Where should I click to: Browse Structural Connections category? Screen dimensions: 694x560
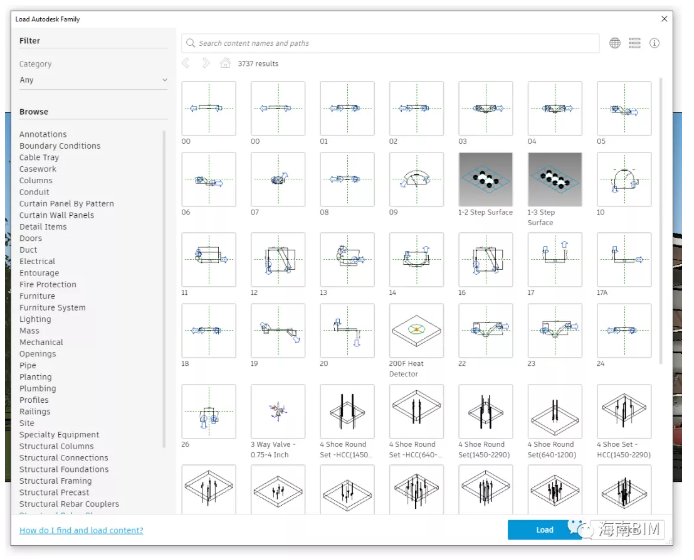tap(64, 458)
